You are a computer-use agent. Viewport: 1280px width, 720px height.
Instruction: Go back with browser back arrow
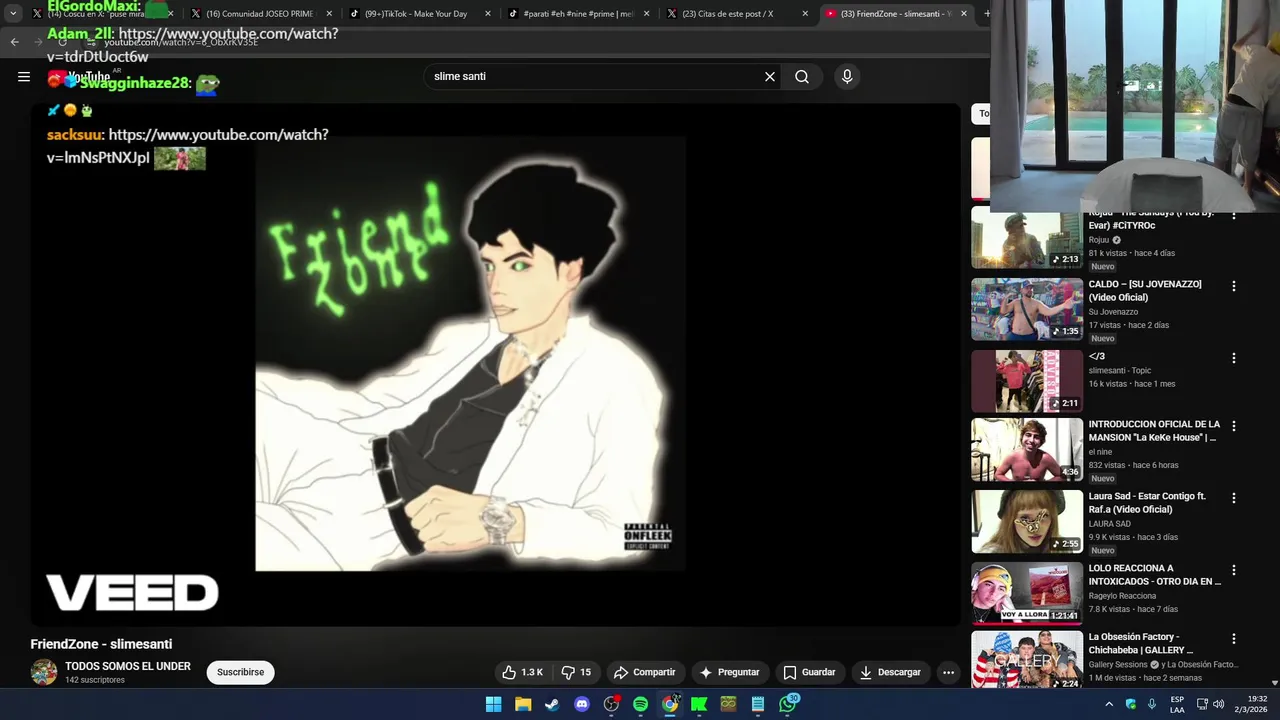pos(14,42)
